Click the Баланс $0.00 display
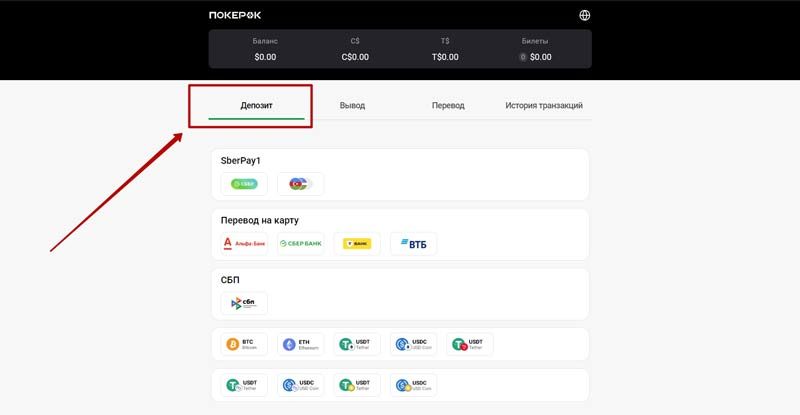The height and width of the screenshot is (415, 800). 265,49
